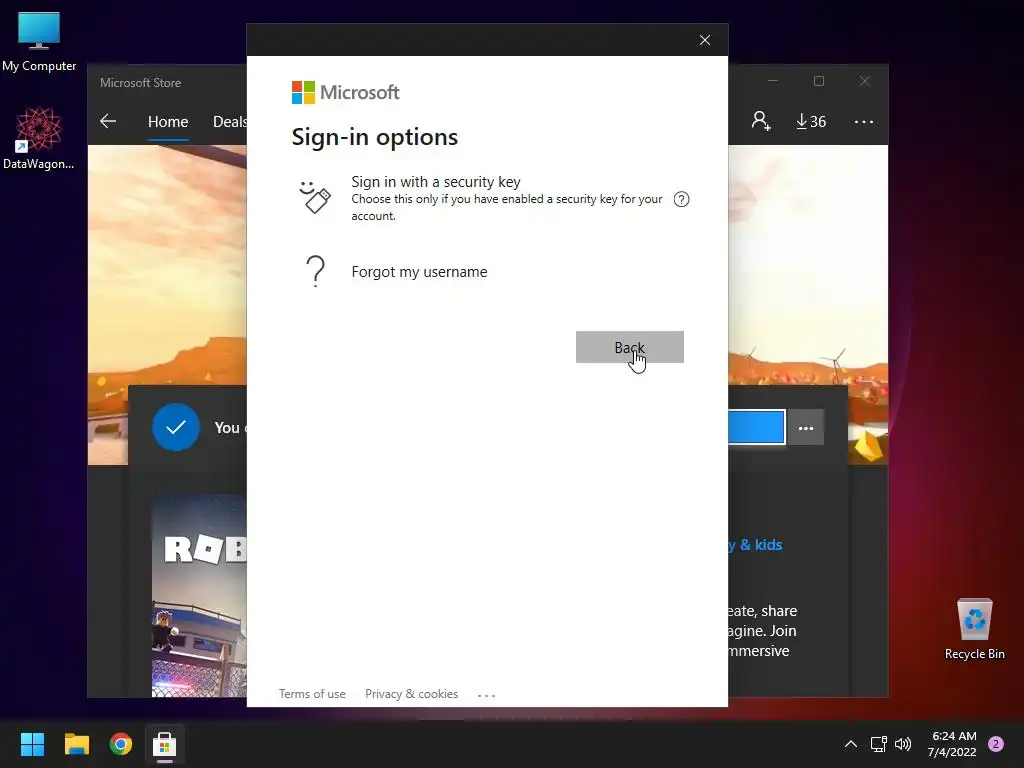The height and width of the screenshot is (768, 1024).
Task: Open the Privacy & cookies link
Action: (x=411, y=694)
